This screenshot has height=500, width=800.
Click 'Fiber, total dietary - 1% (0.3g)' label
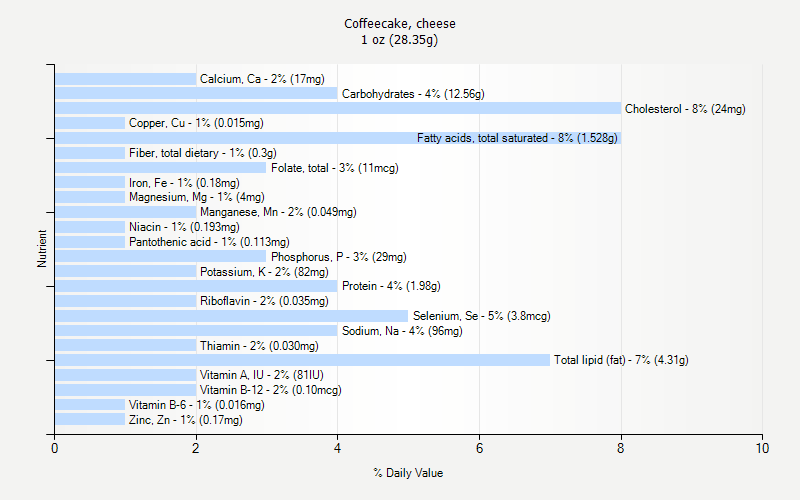point(203,153)
